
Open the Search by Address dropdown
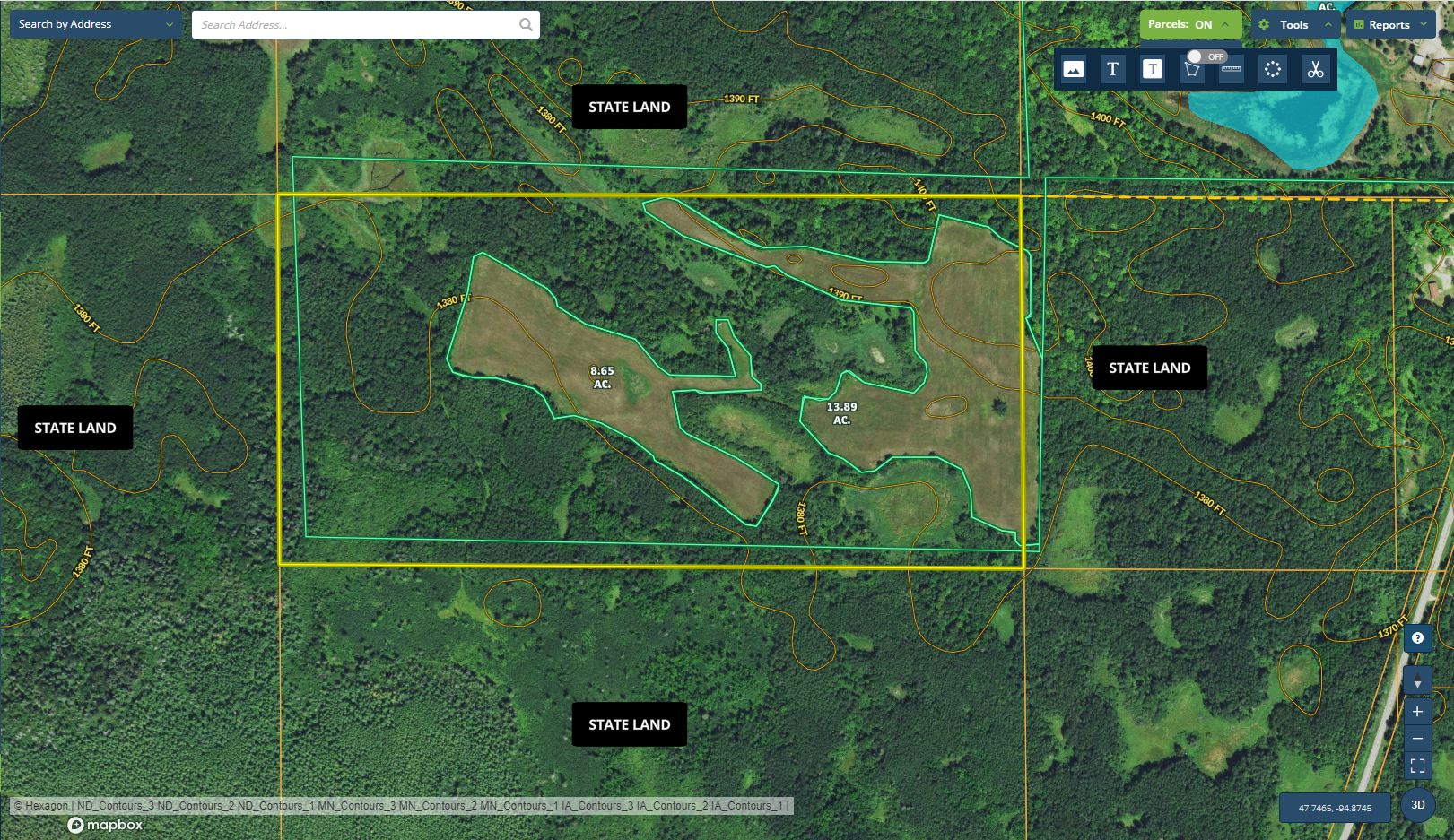(95, 24)
